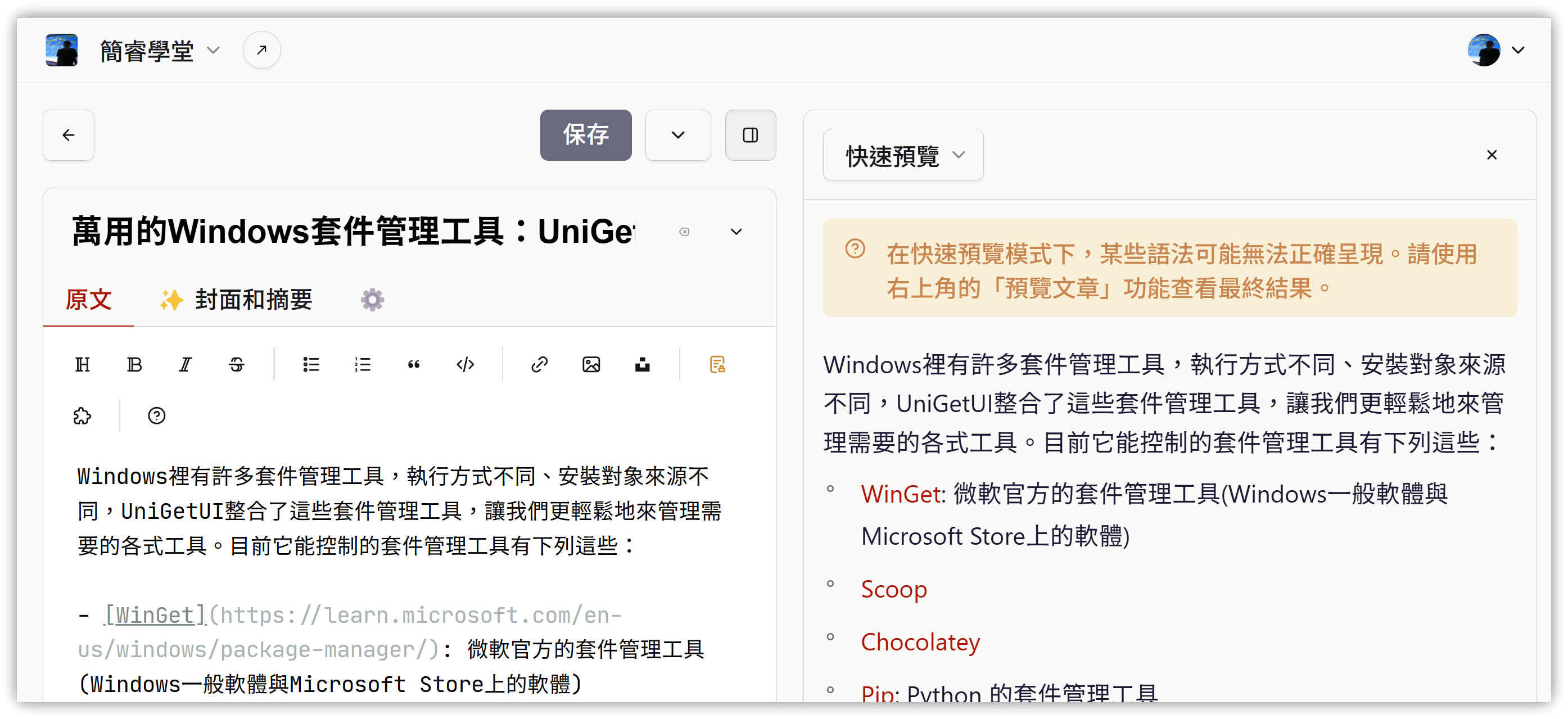Expand the dropdown next to 保存
1568x719 pixels.
(677, 135)
